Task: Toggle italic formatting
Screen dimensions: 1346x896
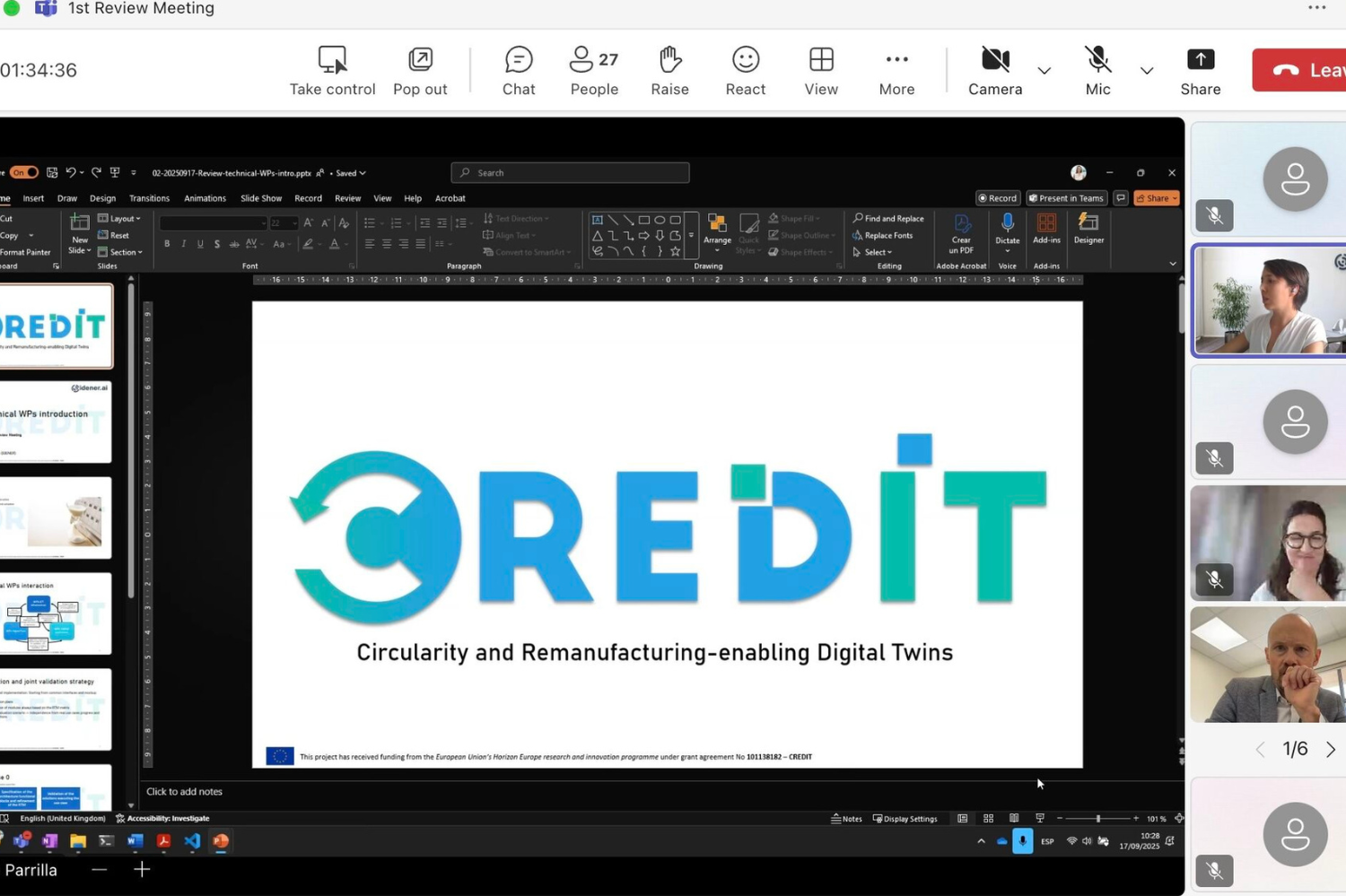Action: coord(183,243)
